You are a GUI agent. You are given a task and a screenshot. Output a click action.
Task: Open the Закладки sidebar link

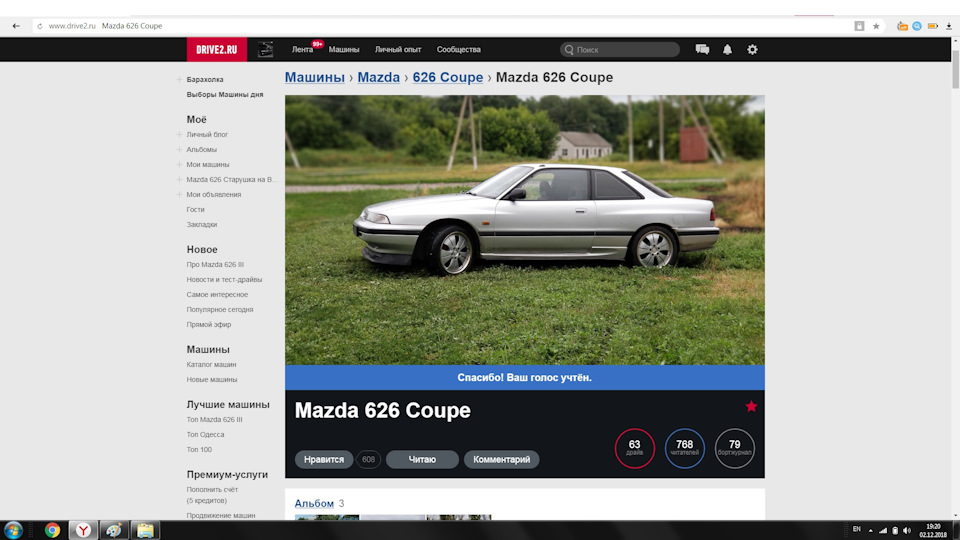(201, 225)
